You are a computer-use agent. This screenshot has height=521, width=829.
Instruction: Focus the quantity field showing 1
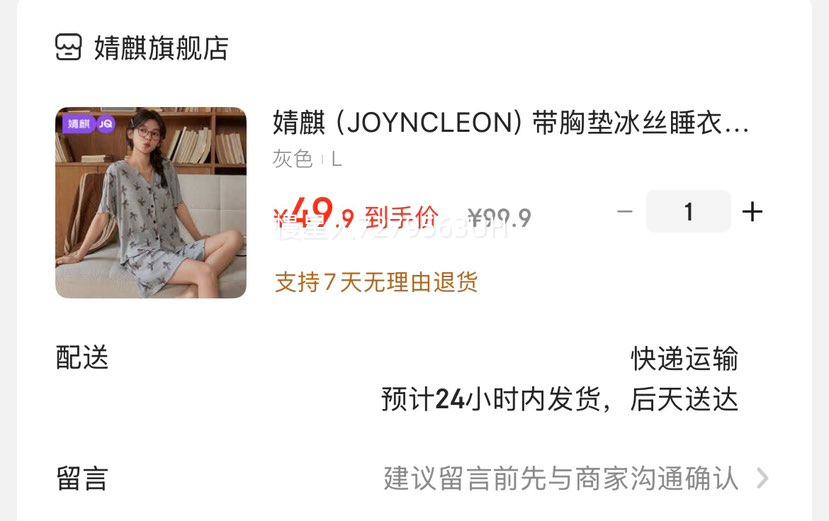(688, 212)
